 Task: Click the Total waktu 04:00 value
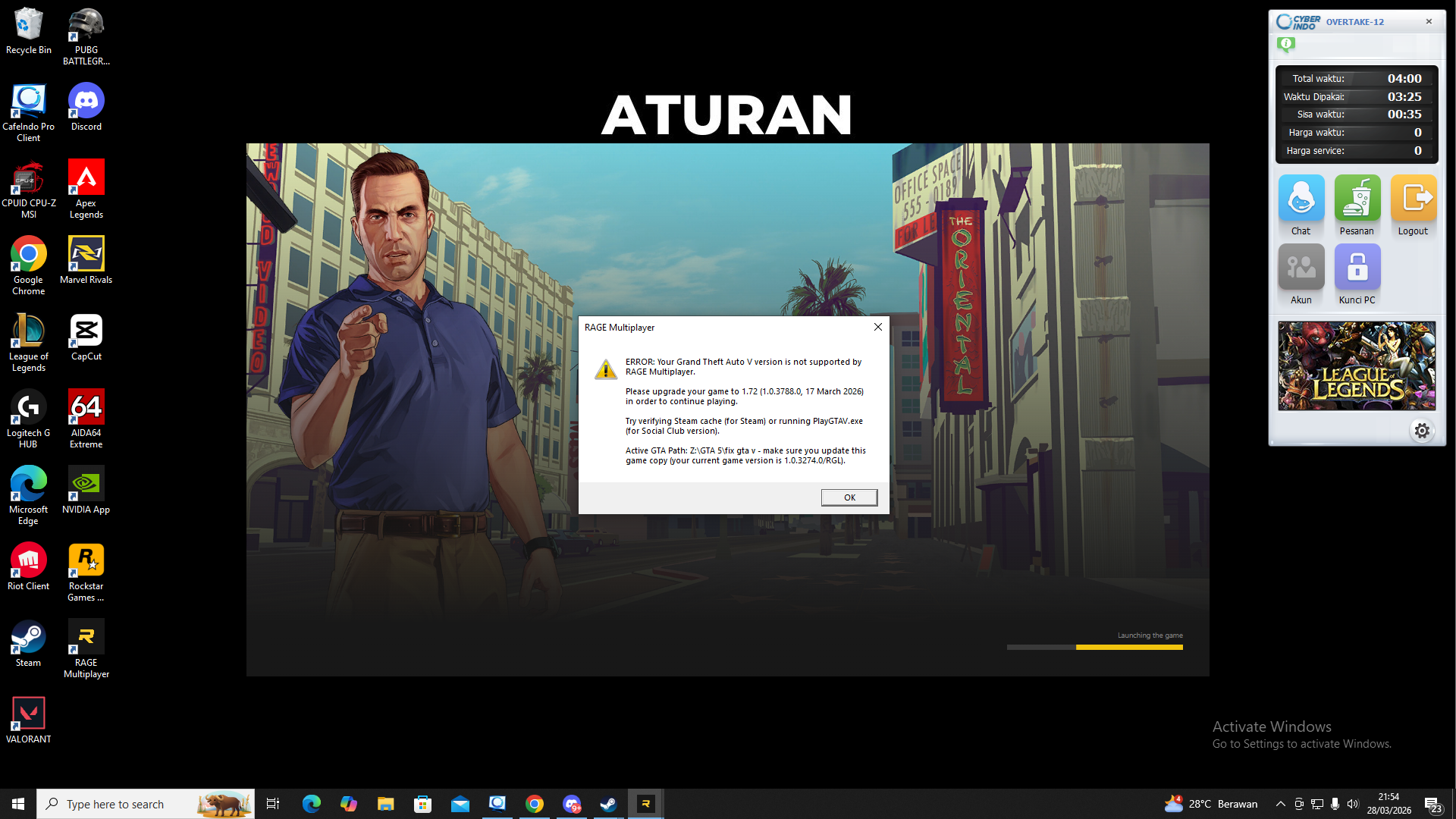pyautogui.click(x=1404, y=79)
